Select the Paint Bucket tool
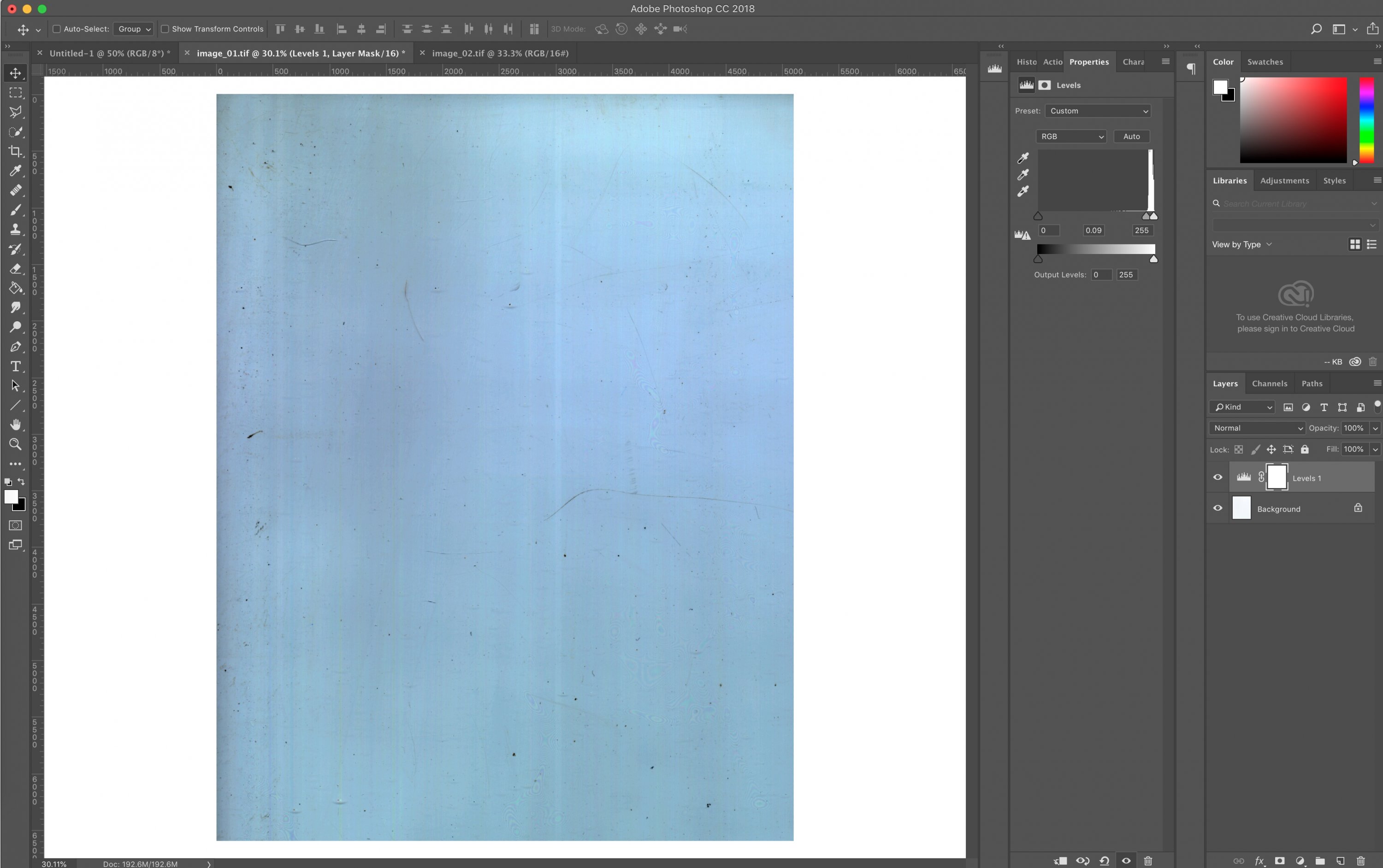 point(16,288)
